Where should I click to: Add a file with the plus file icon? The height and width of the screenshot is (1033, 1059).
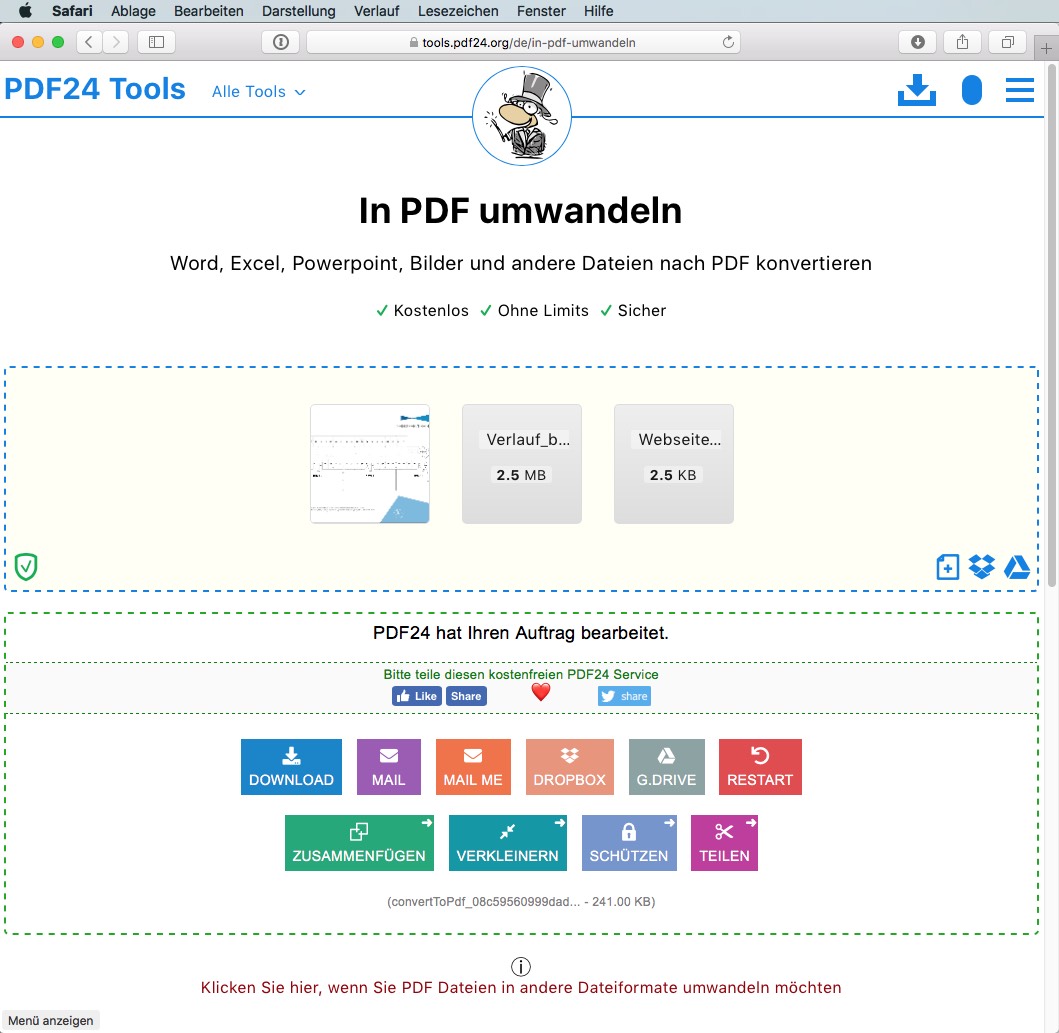[947, 567]
